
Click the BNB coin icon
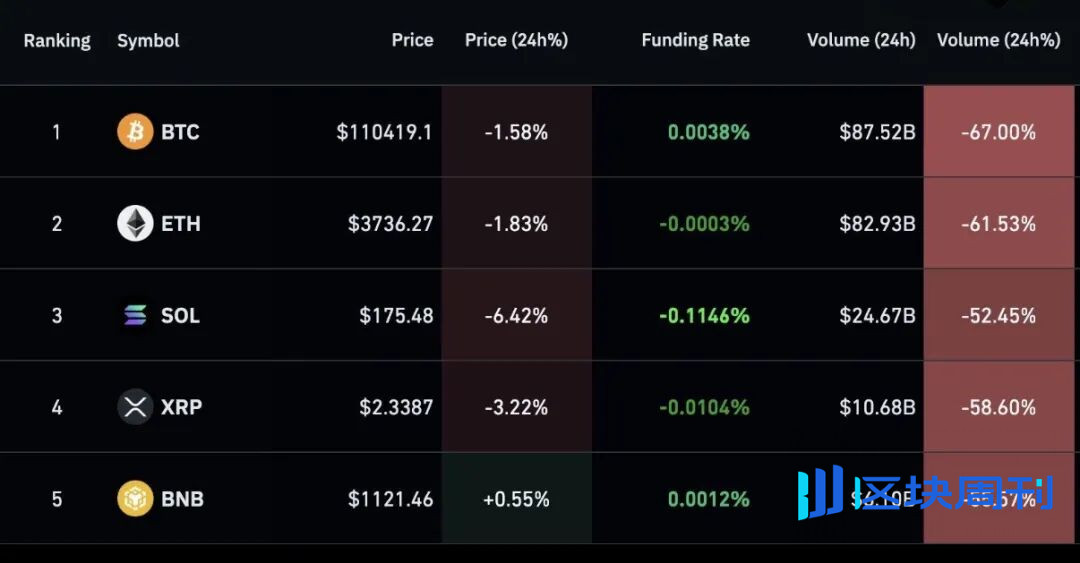point(135,499)
